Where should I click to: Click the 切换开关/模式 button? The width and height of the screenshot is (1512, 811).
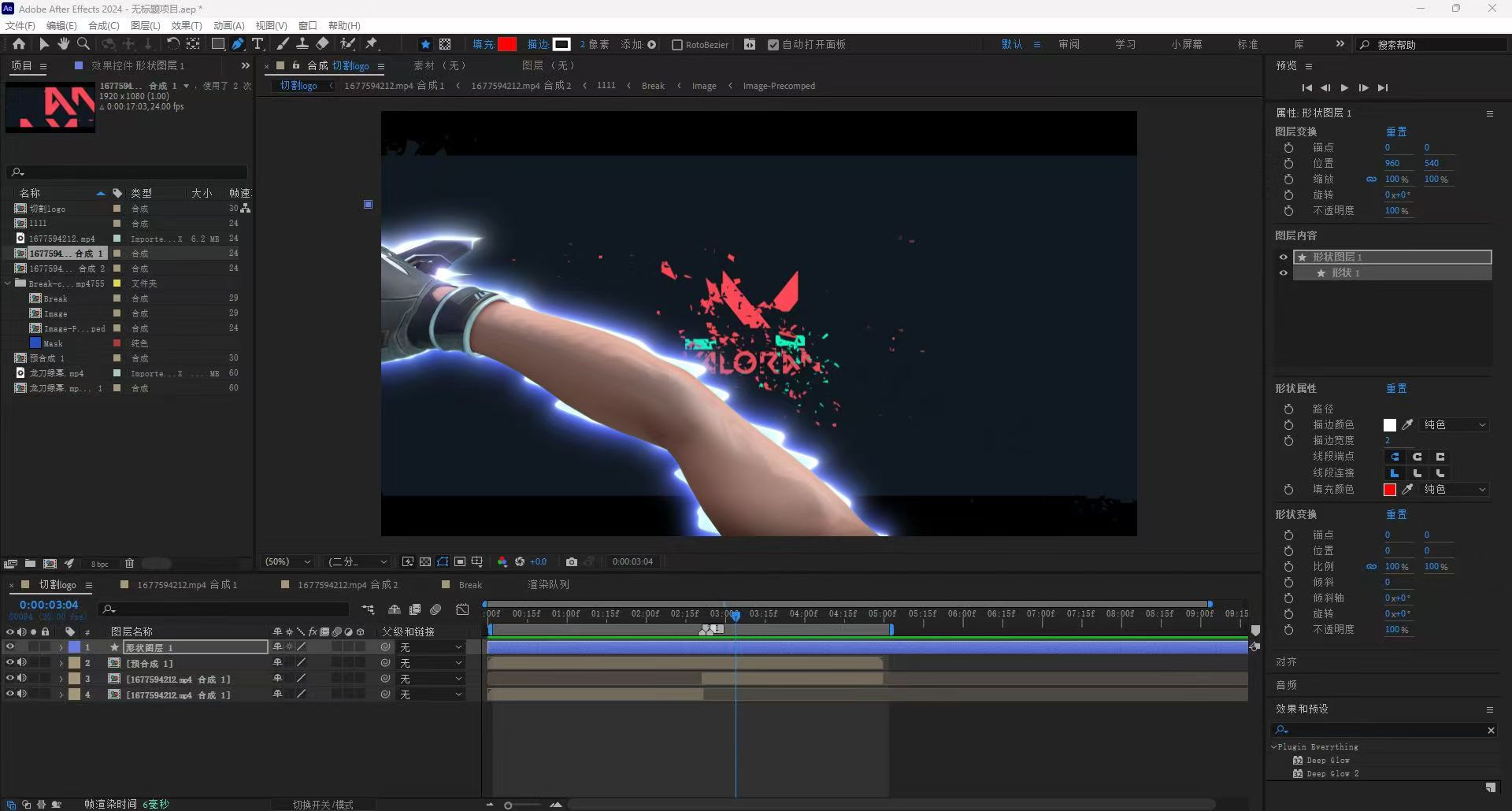coord(323,805)
